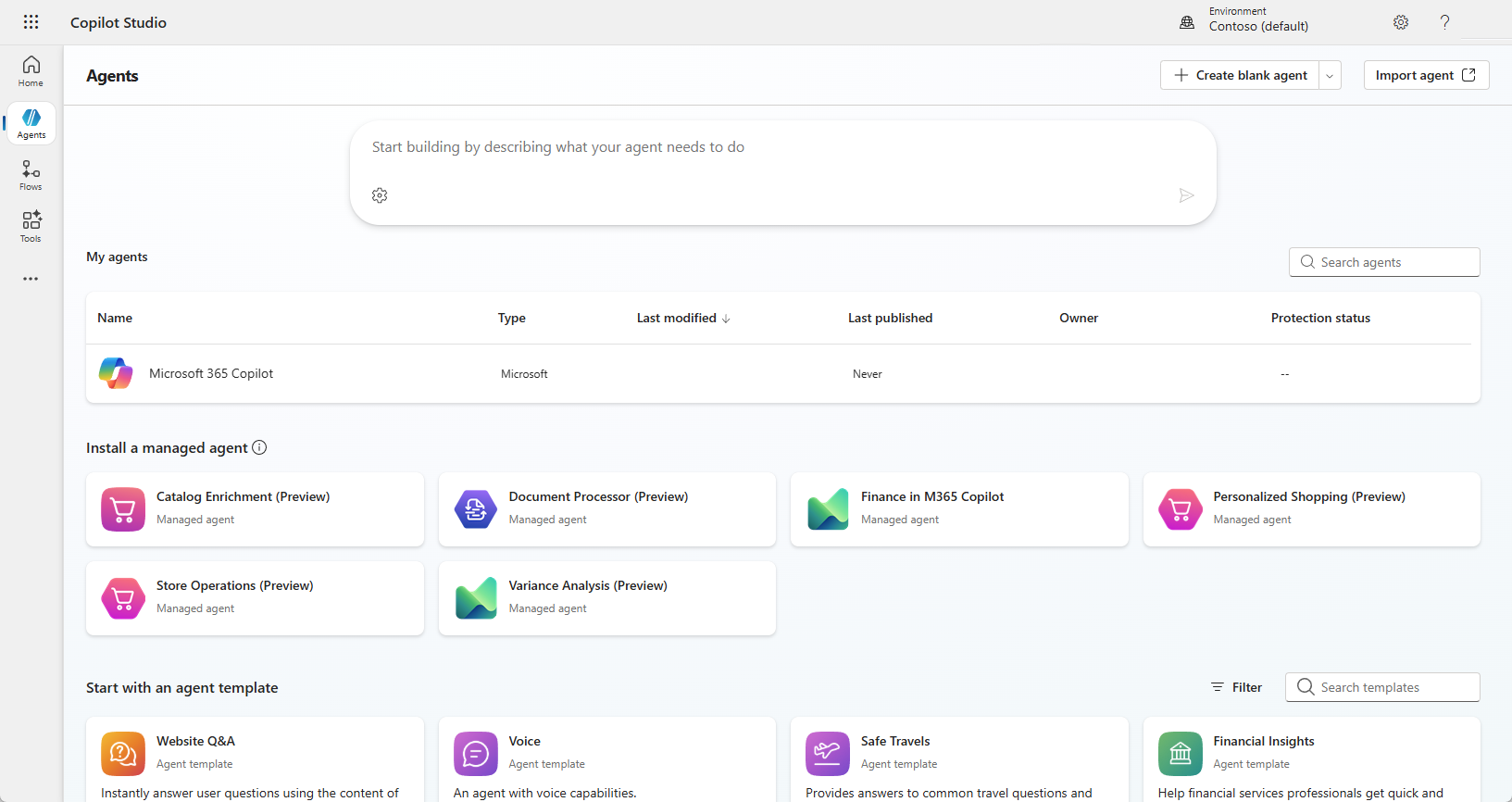Open the Environment picker for Contoso
Screen dimensions: 1512x802
coord(1247,20)
